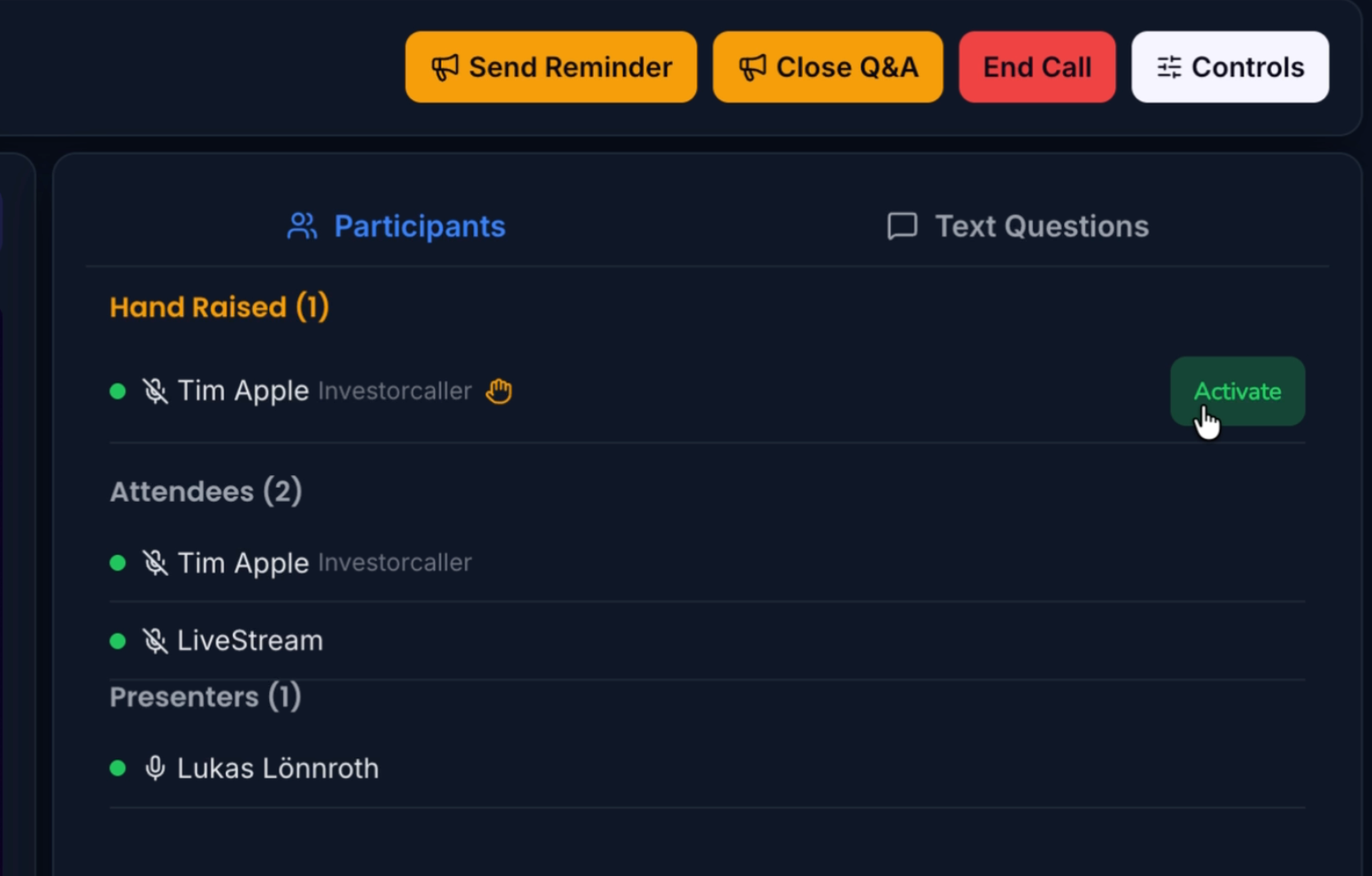This screenshot has height=876, width=1372.
Task: Click the microphone icon next to Lukas Lönnroth
Action: 156,768
